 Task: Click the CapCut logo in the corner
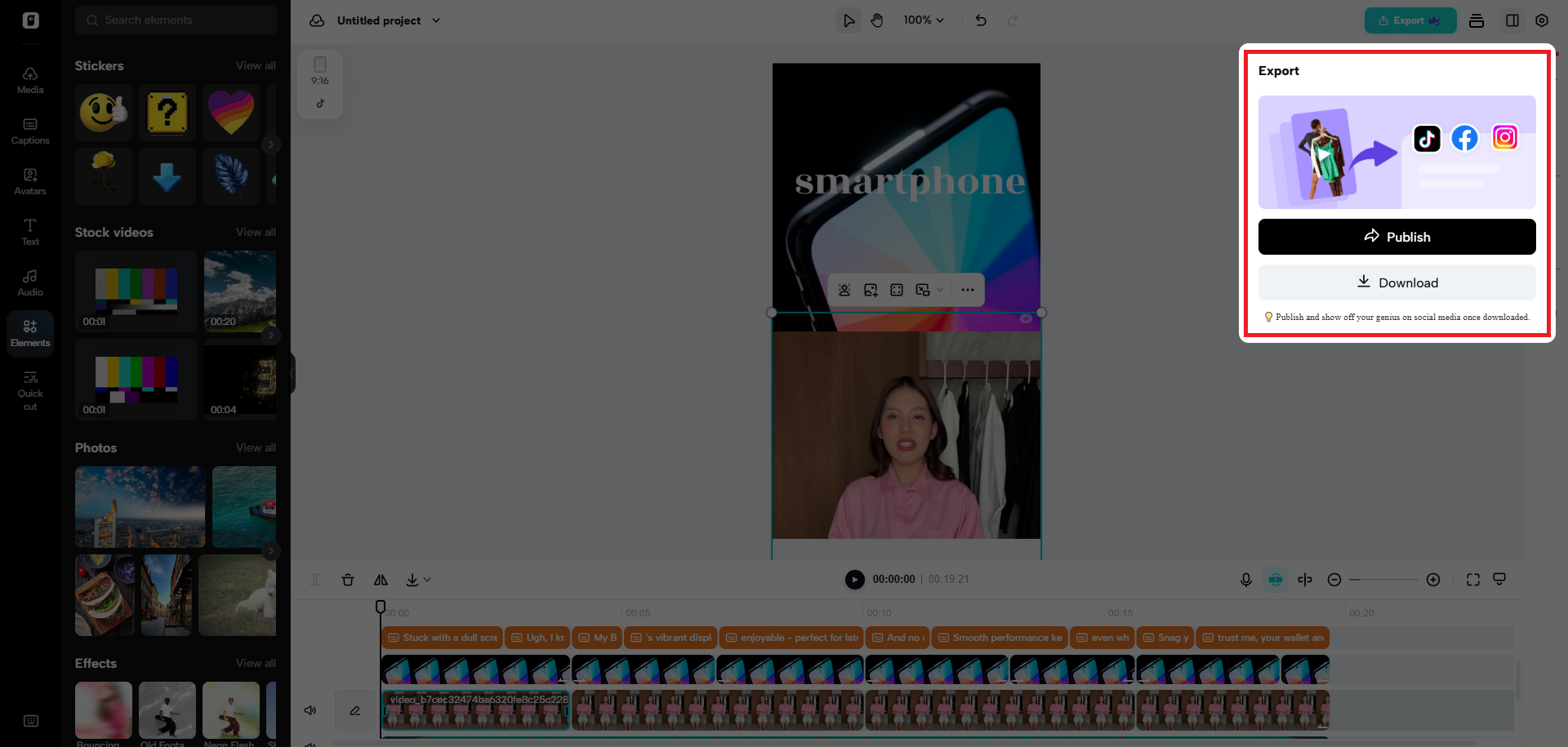[31, 20]
